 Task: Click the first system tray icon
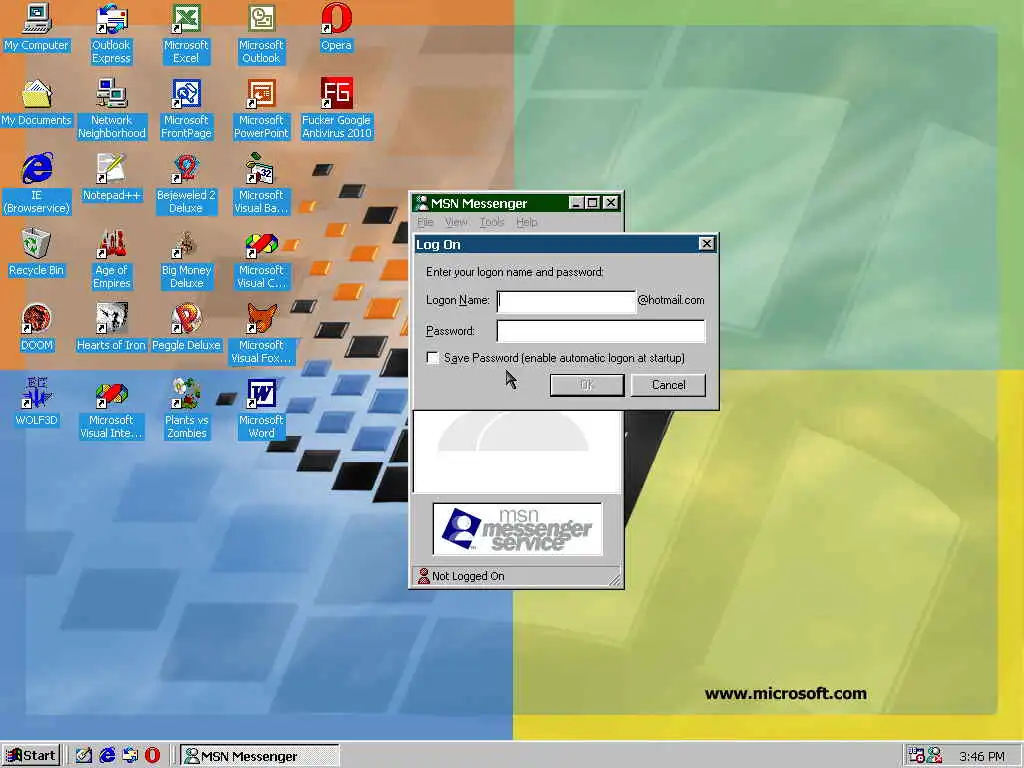[916, 756]
